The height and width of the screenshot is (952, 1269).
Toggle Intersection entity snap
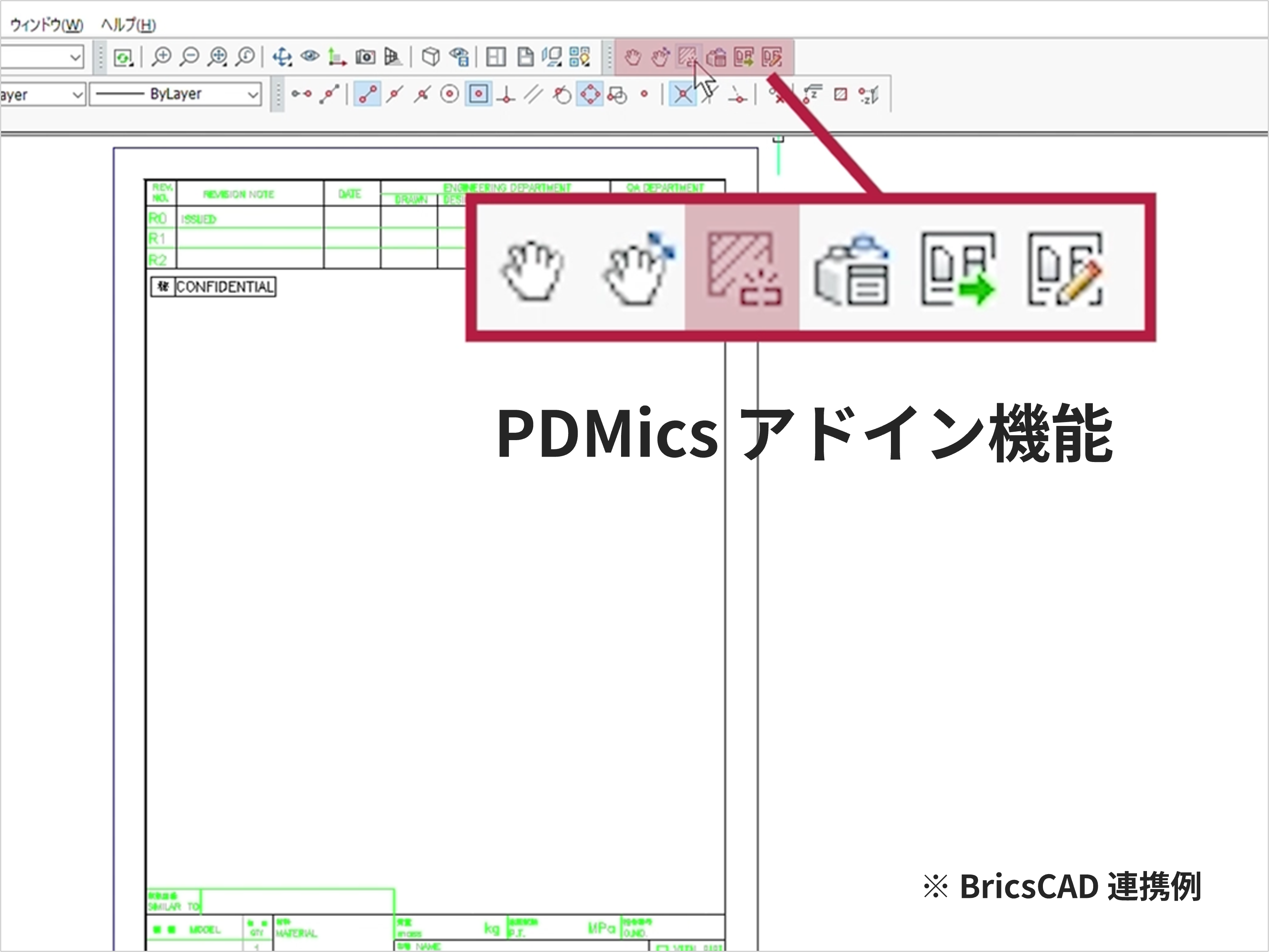coord(683,94)
